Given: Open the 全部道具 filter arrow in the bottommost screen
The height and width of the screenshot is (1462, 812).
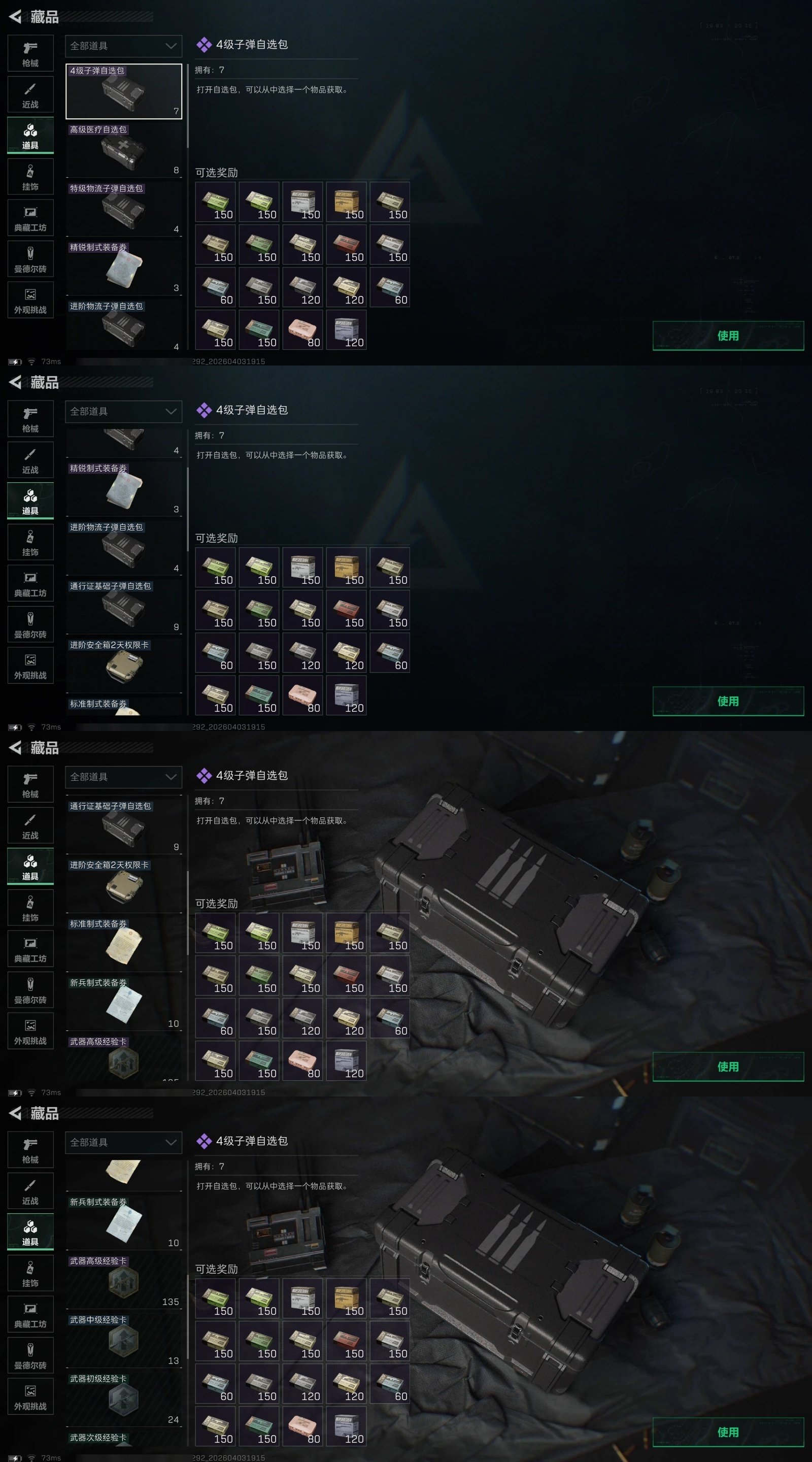Looking at the screenshot, I should pos(171,1143).
